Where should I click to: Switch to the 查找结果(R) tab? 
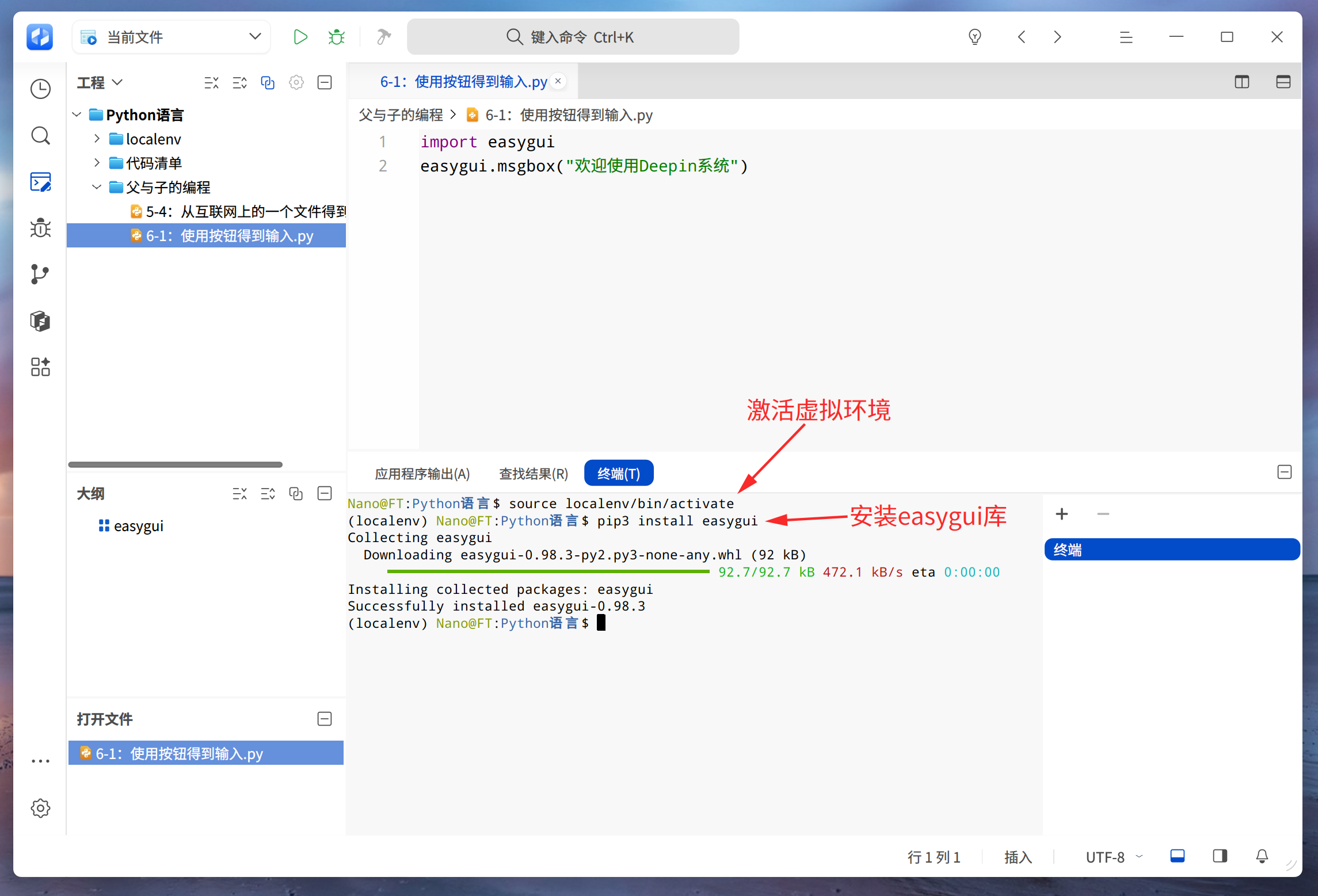click(x=533, y=474)
